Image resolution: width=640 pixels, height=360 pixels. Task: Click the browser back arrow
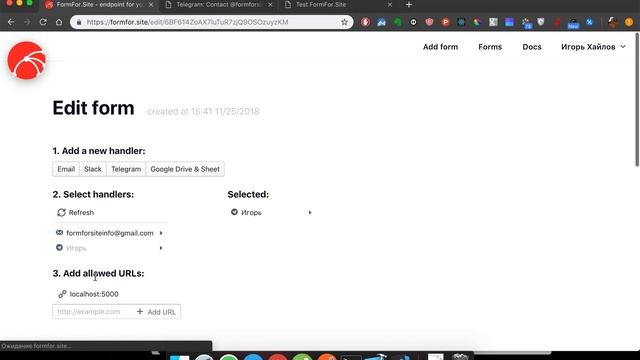click(11, 22)
